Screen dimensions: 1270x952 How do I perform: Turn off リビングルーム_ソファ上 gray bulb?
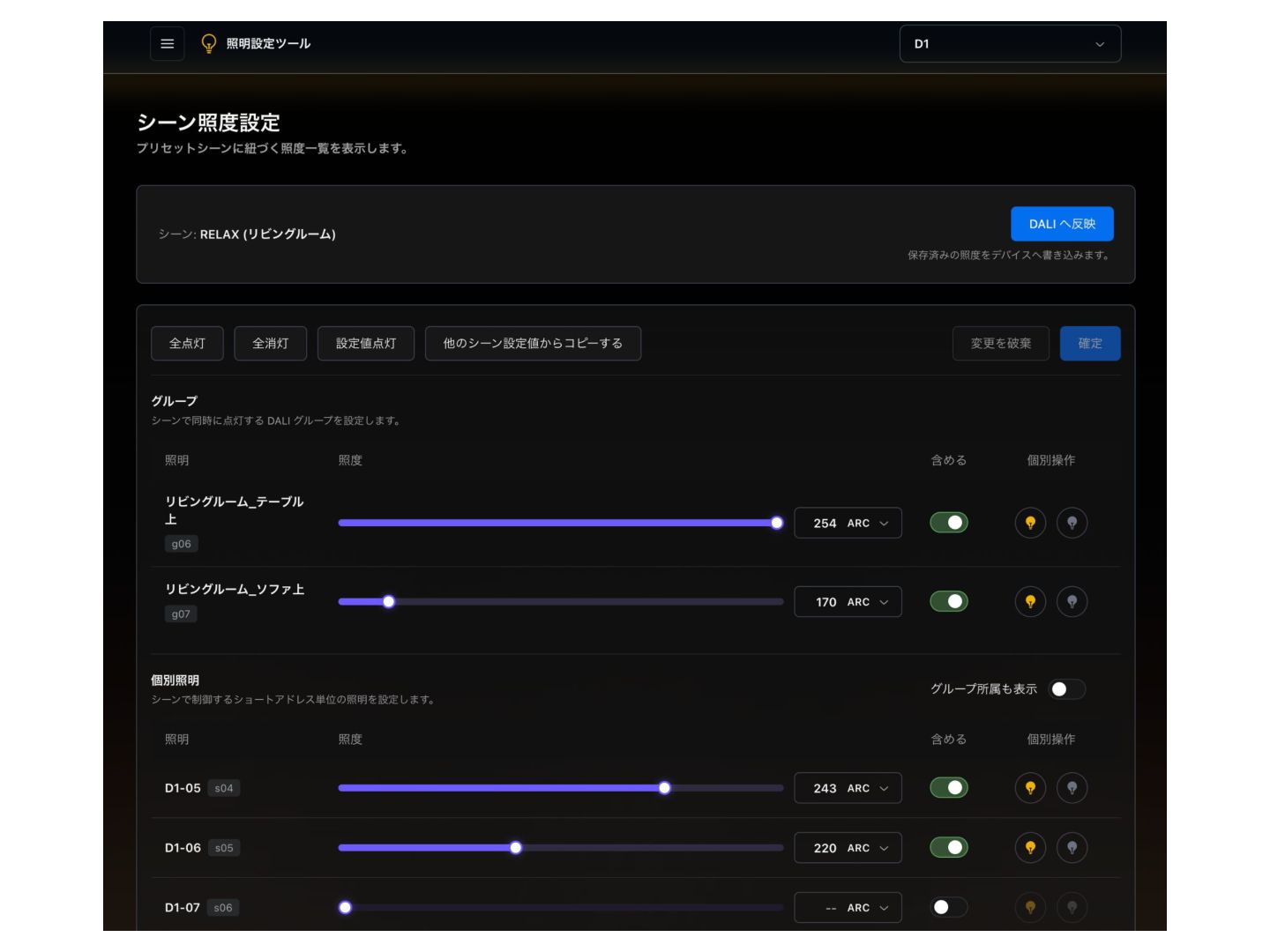click(1072, 602)
